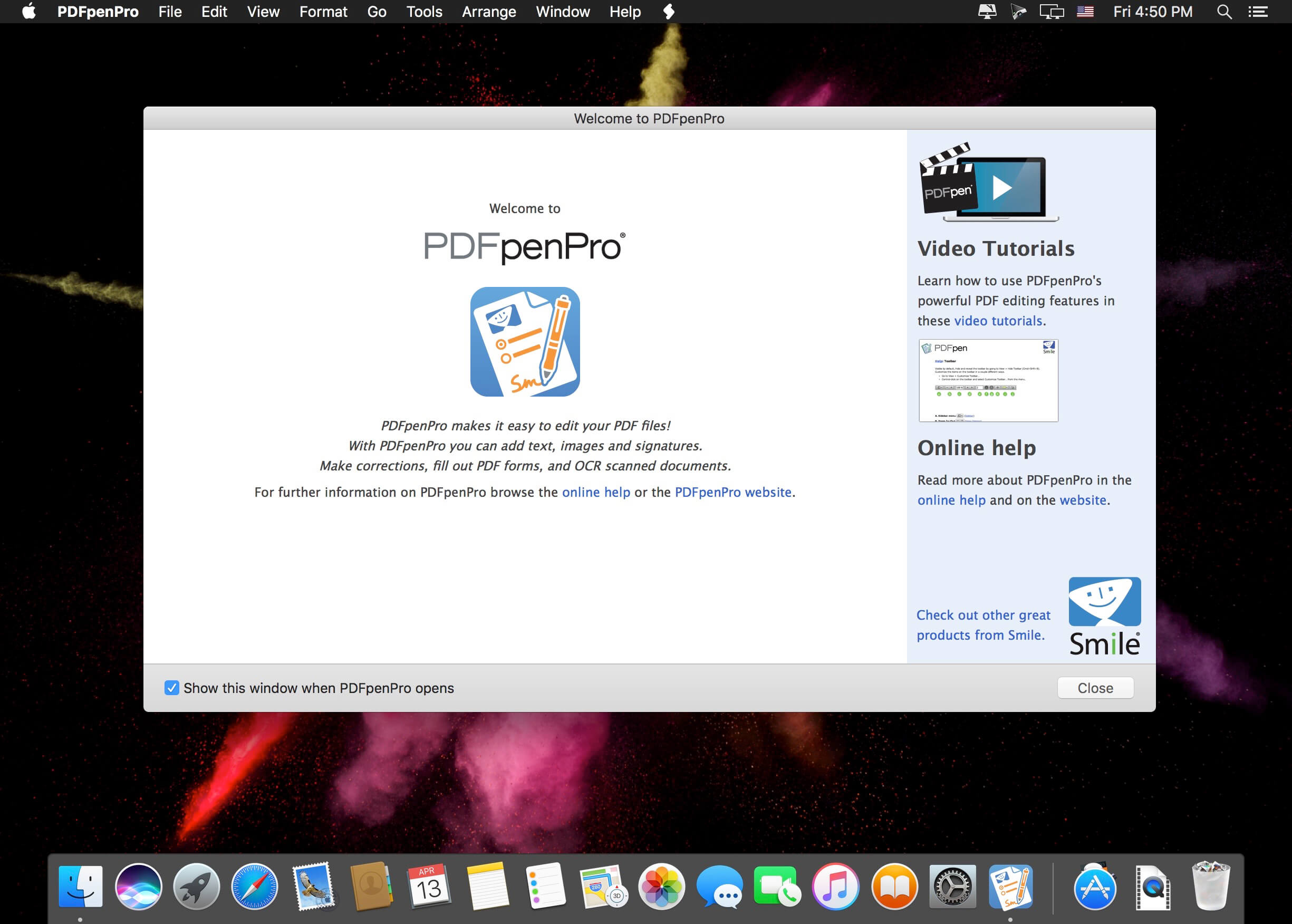1292x924 pixels.
Task: Open Messages from the dock
Action: [x=719, y=886]
